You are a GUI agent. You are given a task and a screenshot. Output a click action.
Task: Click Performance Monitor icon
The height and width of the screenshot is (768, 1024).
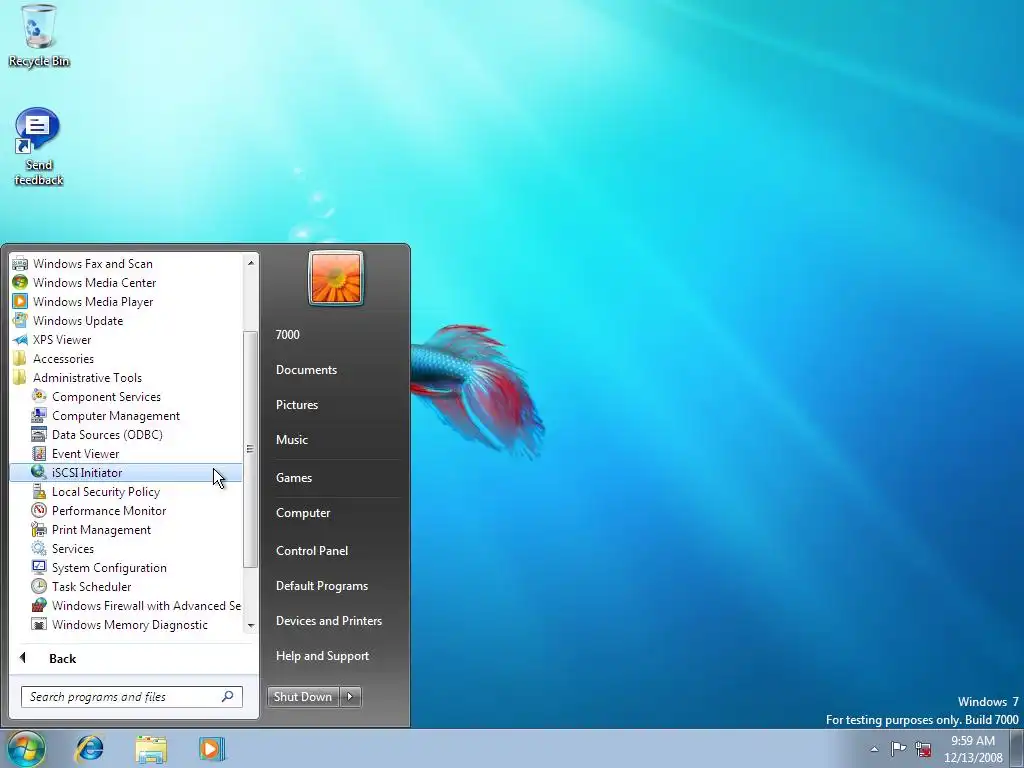(x=39, y=511)
